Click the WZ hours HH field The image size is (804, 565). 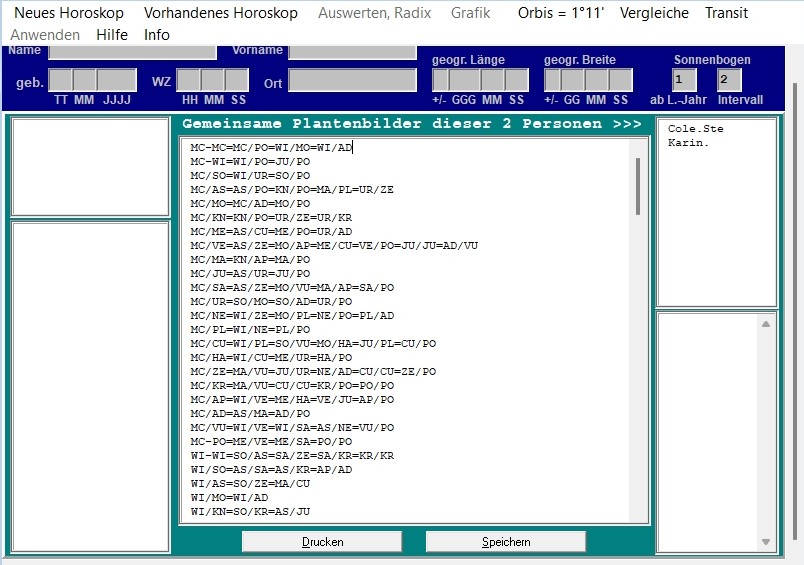click(x=188, y=80)
